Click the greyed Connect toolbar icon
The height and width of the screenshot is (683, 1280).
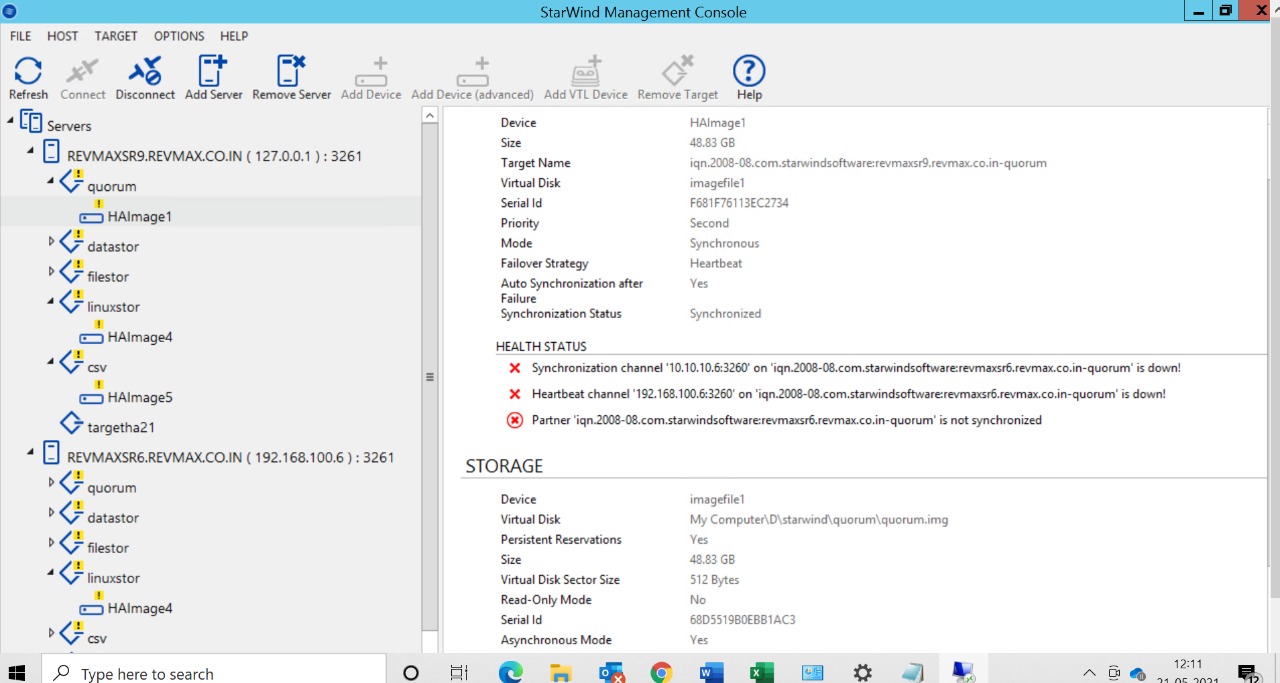coord(82,71)
